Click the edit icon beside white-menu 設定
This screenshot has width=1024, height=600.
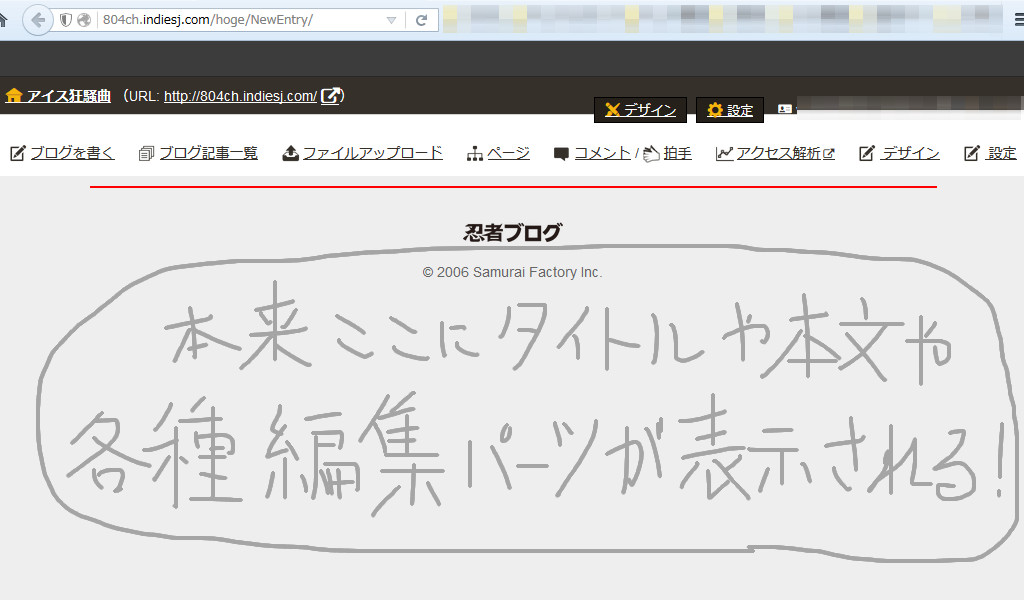972,153
